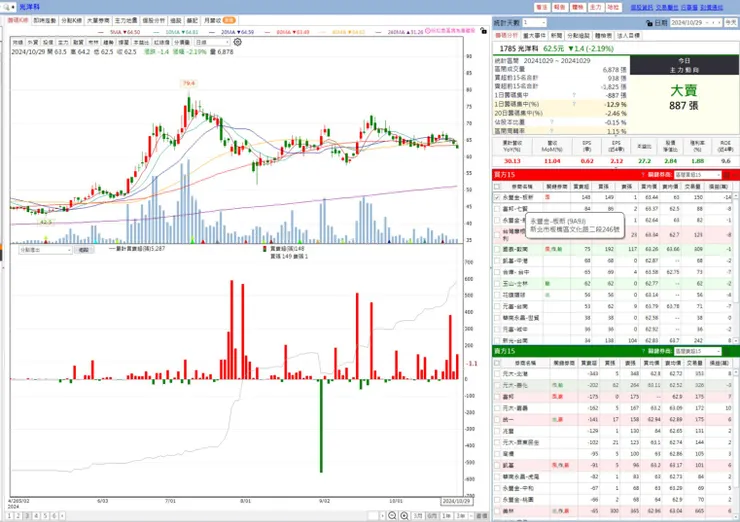The height and width of the screenshot is (522, 740).
Task: Click the zoom out magnifier below the chart
Action: pyautogui.click(x=392, y=516)
